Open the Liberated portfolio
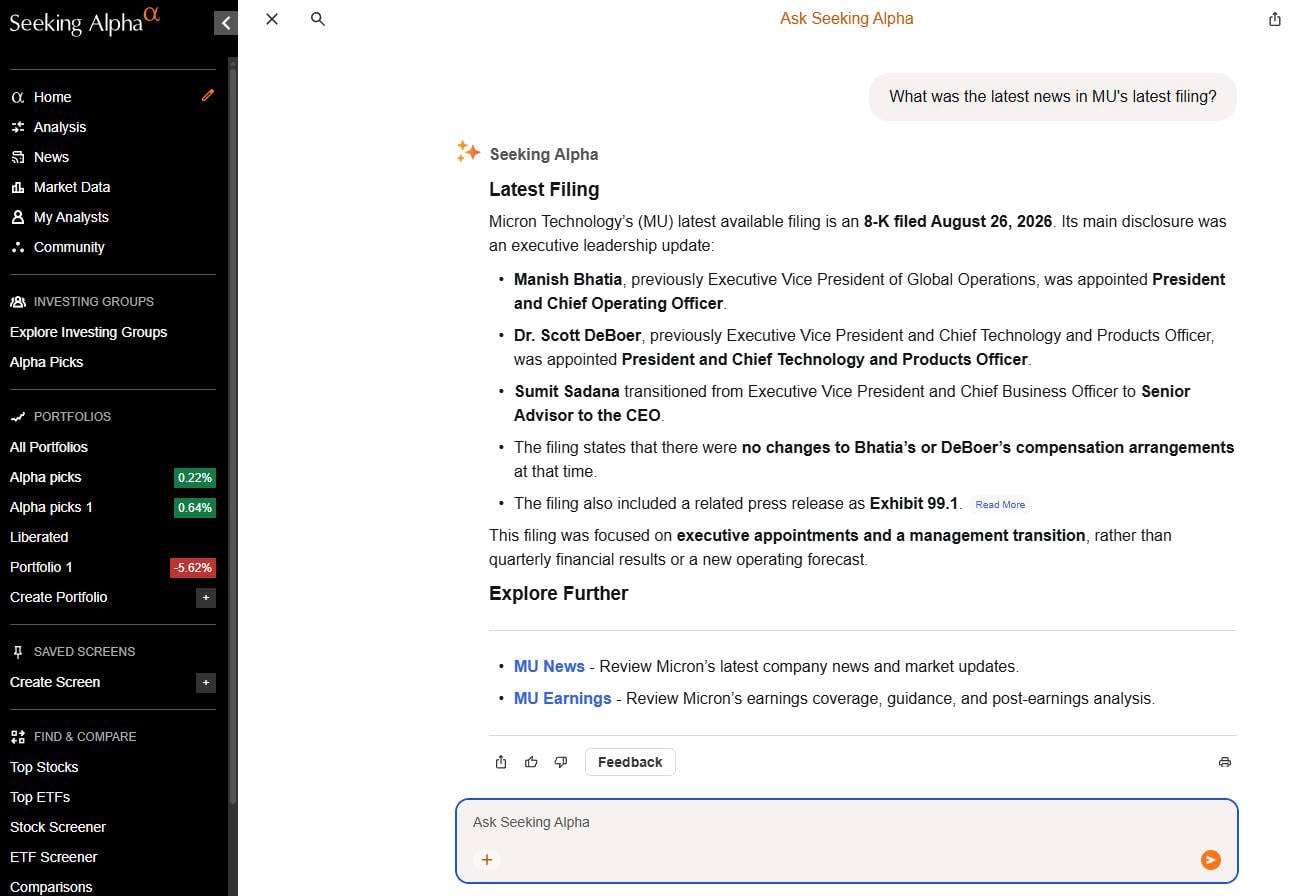Image resolution: width=1297 pixels, height=896 pixels. (39, 537)
